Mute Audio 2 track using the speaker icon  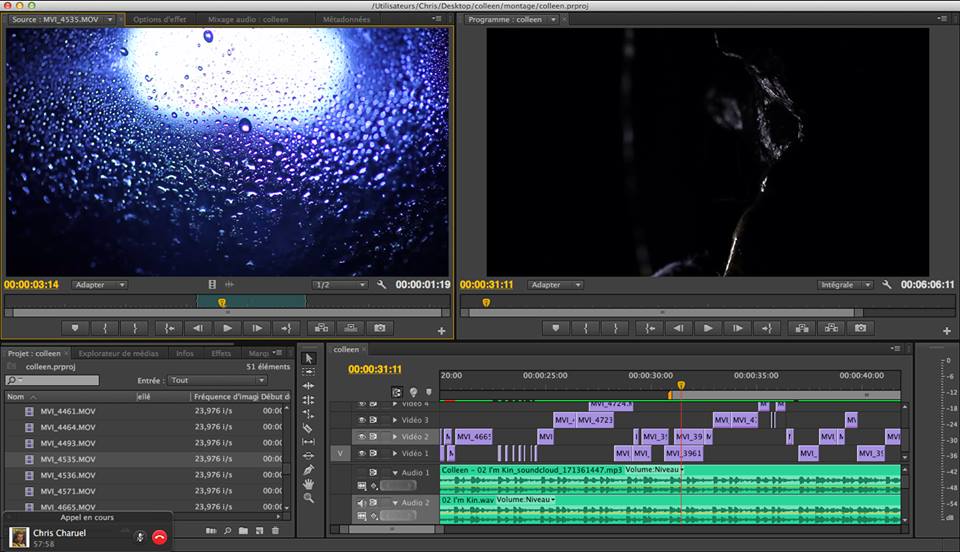pyautogui.click(x=362, y=502)
